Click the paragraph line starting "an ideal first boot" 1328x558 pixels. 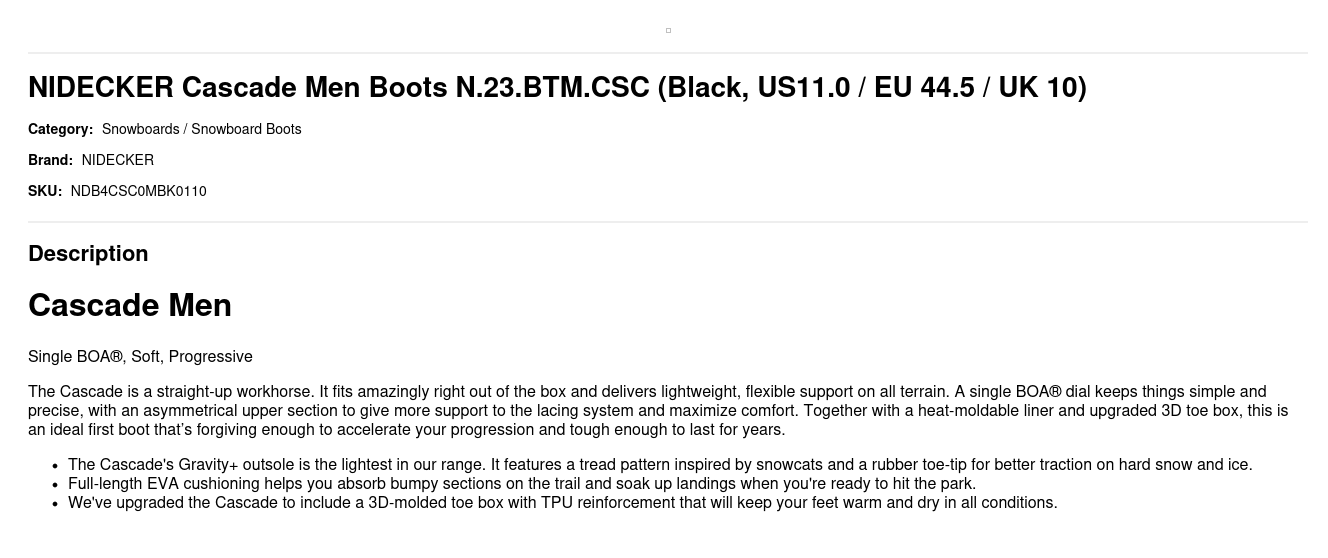click(406, 430)
